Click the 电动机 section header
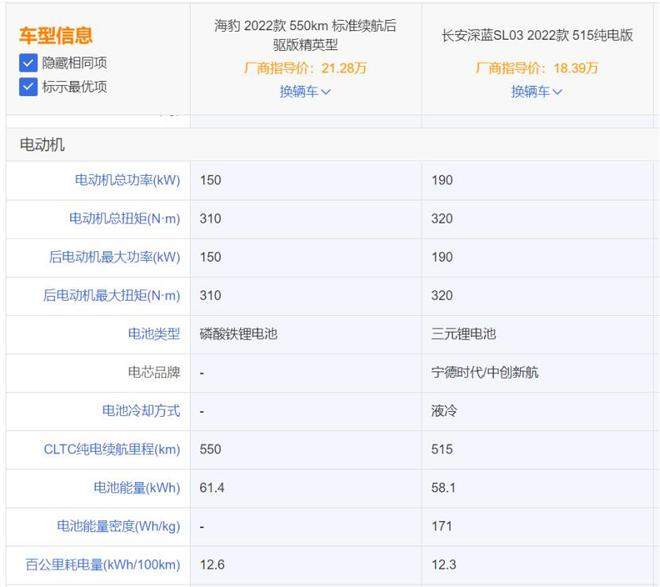 pos(42,145)
